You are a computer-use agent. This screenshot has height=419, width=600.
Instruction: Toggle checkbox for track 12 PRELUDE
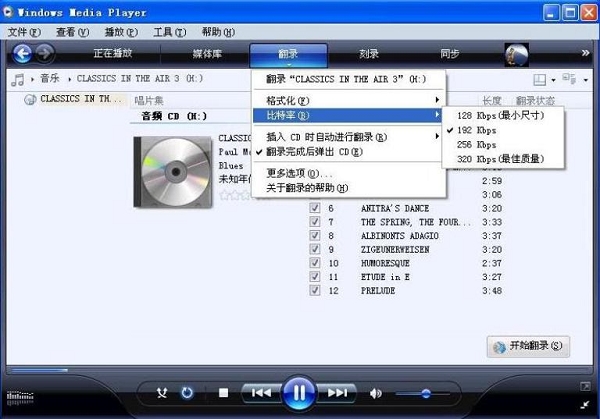(314, 291)
